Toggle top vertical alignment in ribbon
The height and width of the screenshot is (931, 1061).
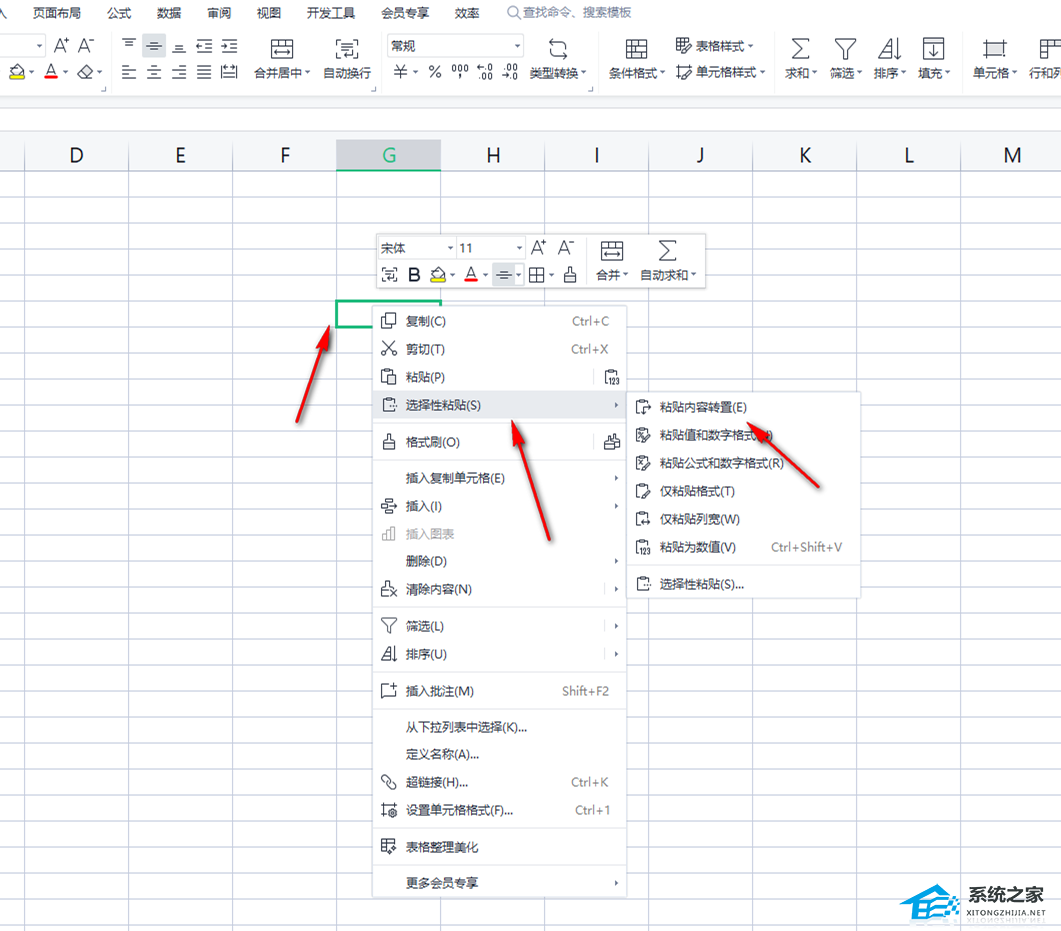[x=129, y=46]
